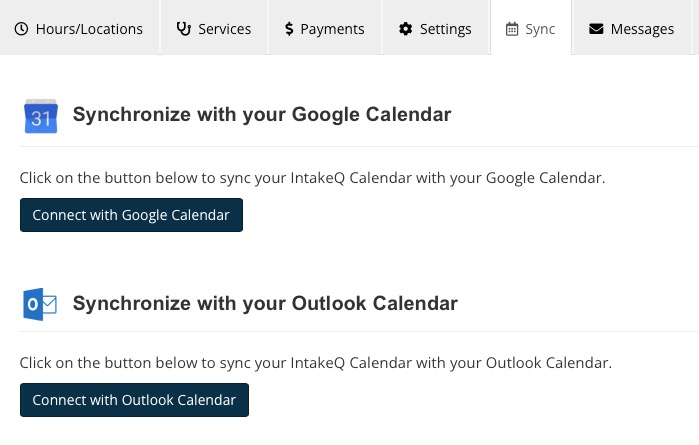The height and width of the screenshot is (445, 699).
Task: Open the Settings tab label
Action: 445,29
